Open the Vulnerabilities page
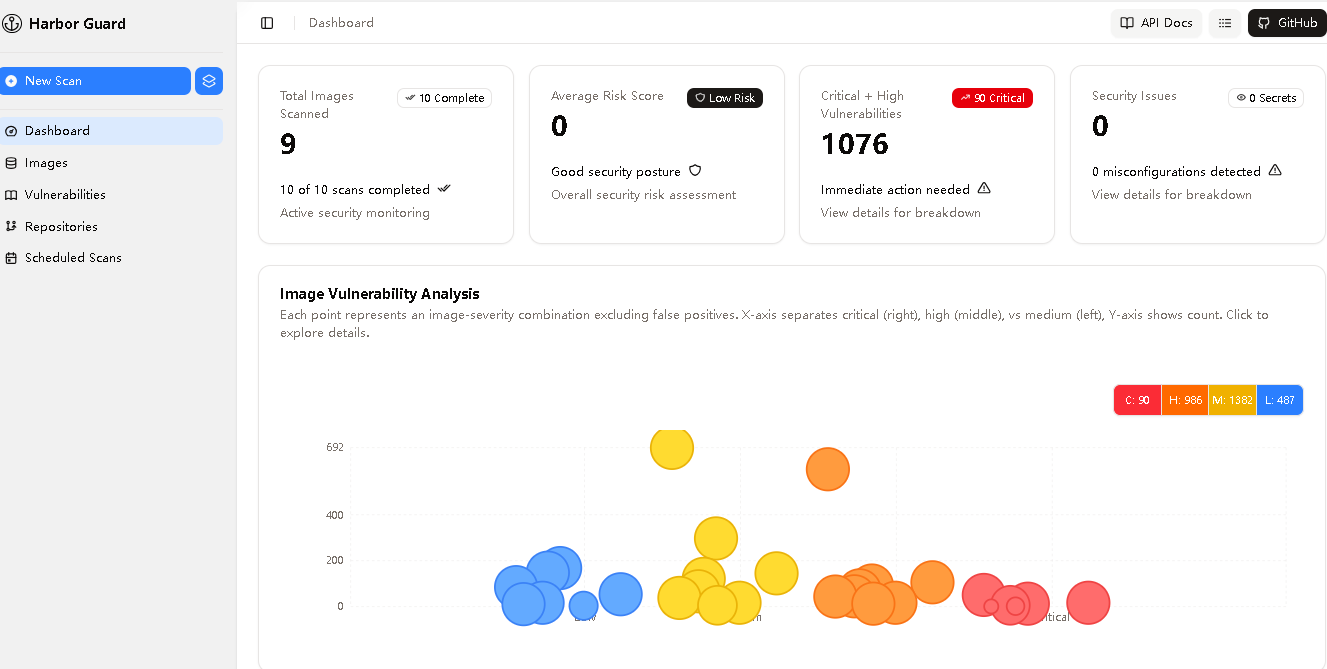 tap(65, 195)
